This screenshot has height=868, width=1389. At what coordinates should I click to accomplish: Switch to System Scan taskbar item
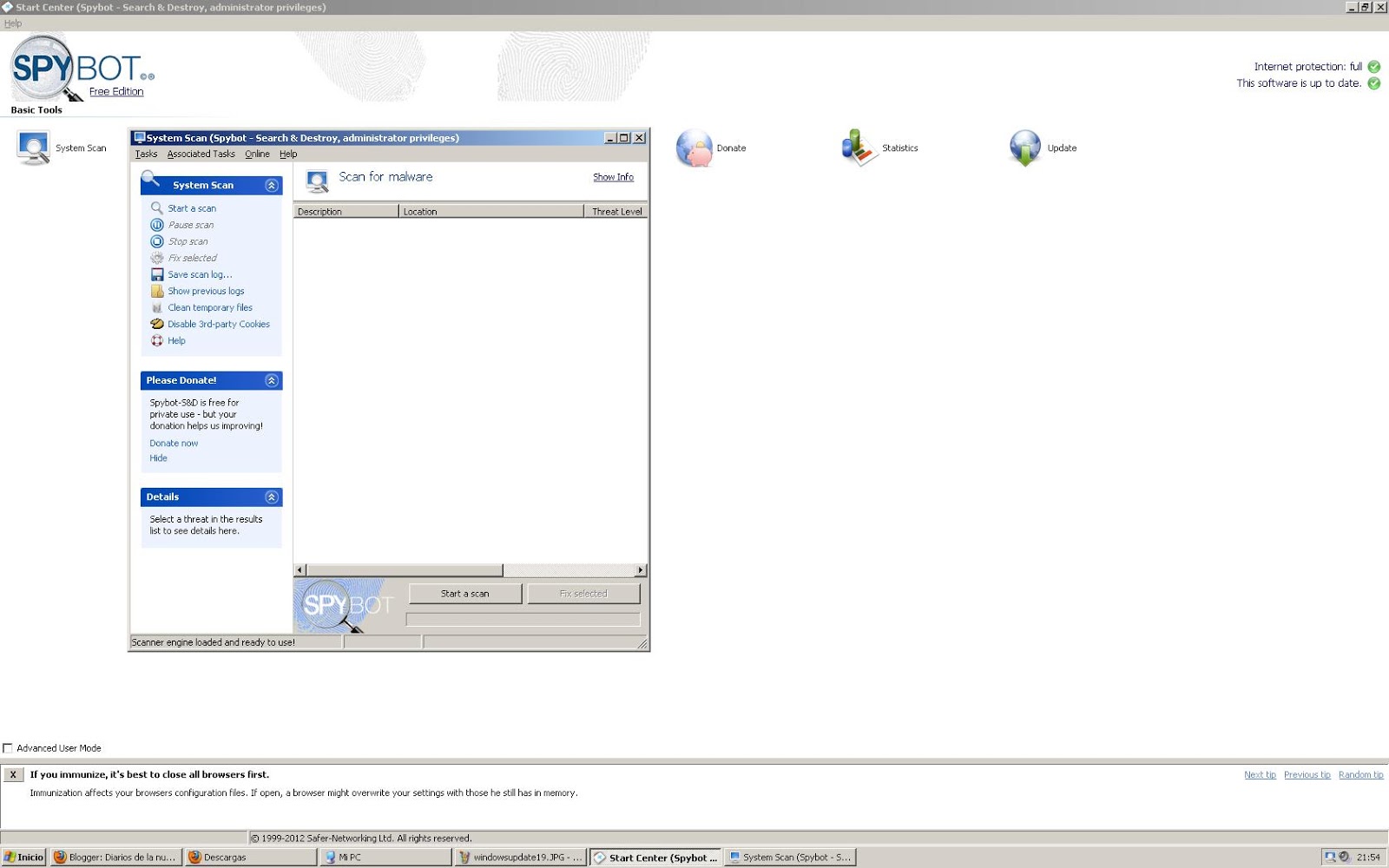790,857
